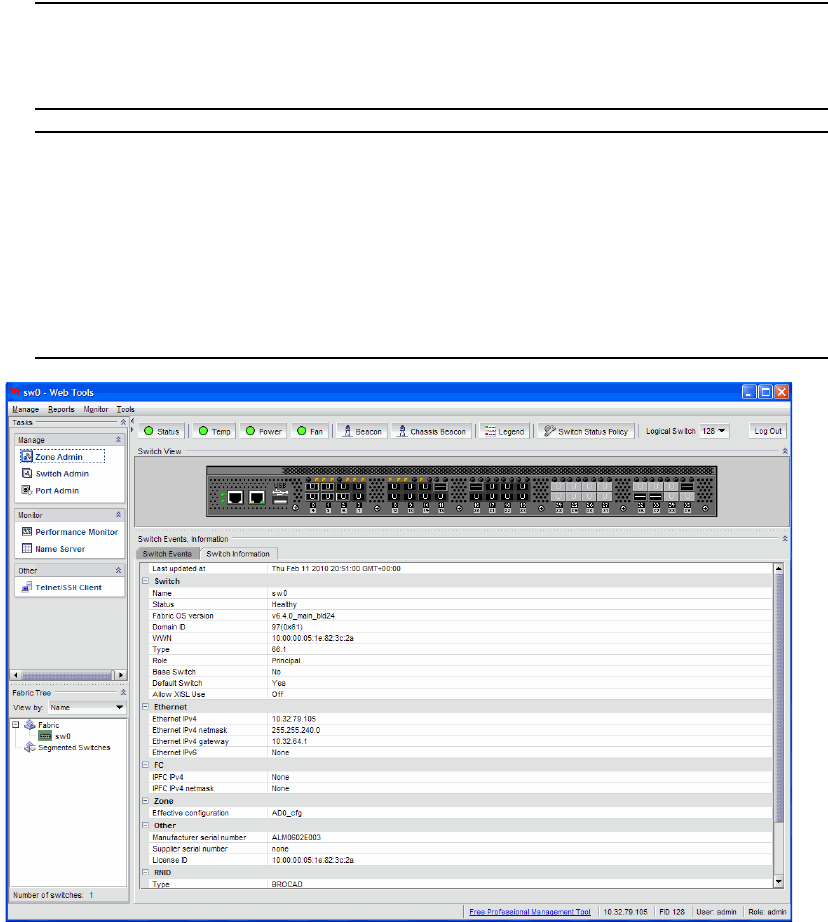This screenshot has width=828, height=922.
Task: Hide the left Tasks pane arrow
Action: [x=132, y=421]
